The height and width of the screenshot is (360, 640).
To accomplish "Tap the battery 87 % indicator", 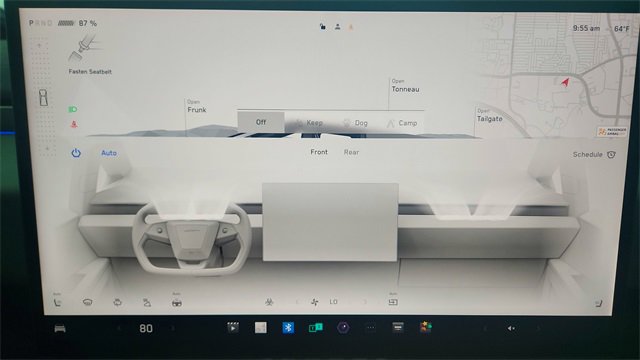I will pyautogui.click(x=77, y=23).
